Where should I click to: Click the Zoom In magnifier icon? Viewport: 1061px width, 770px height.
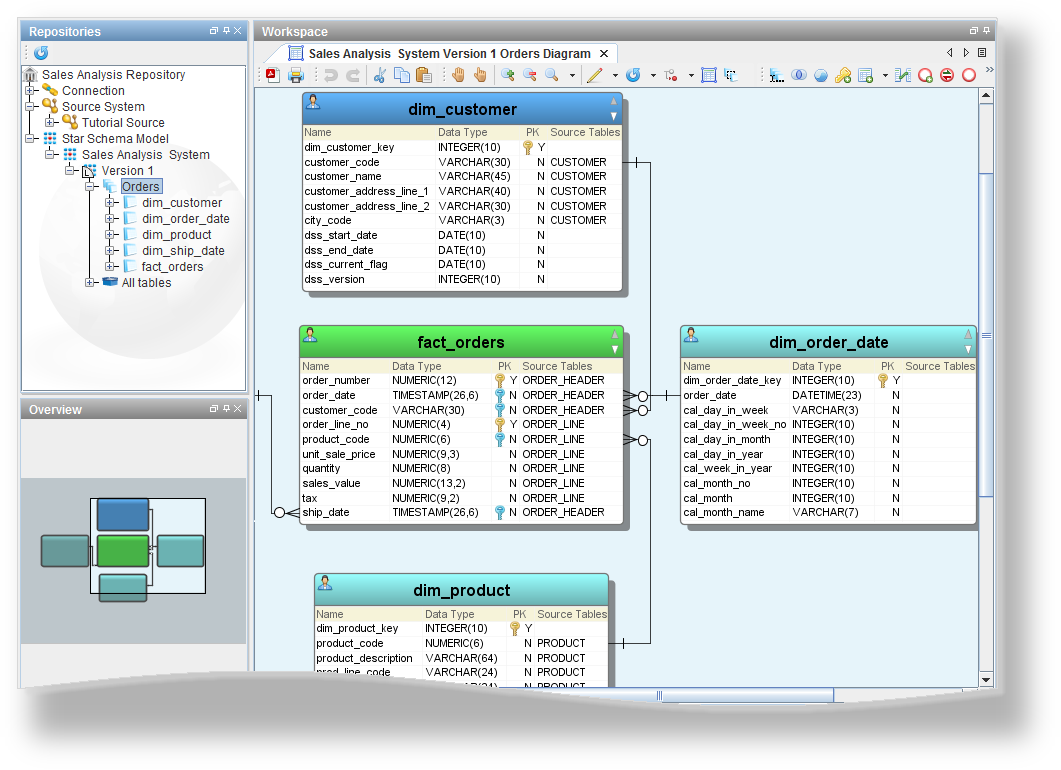tap(508, 75)
